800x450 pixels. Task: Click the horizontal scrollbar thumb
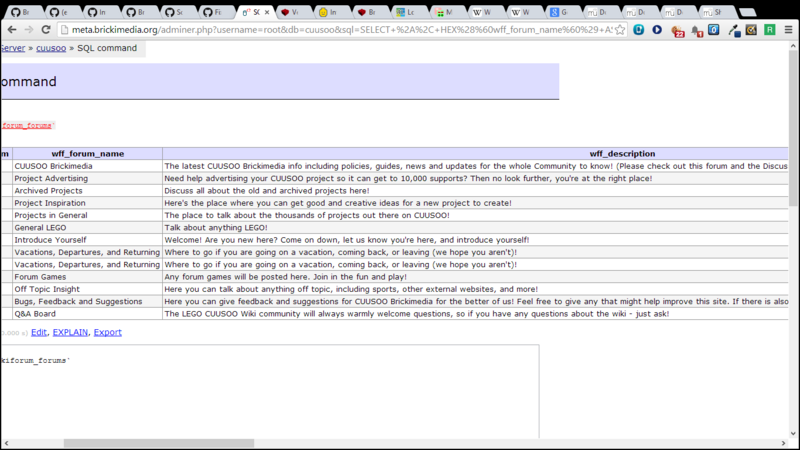159,443
